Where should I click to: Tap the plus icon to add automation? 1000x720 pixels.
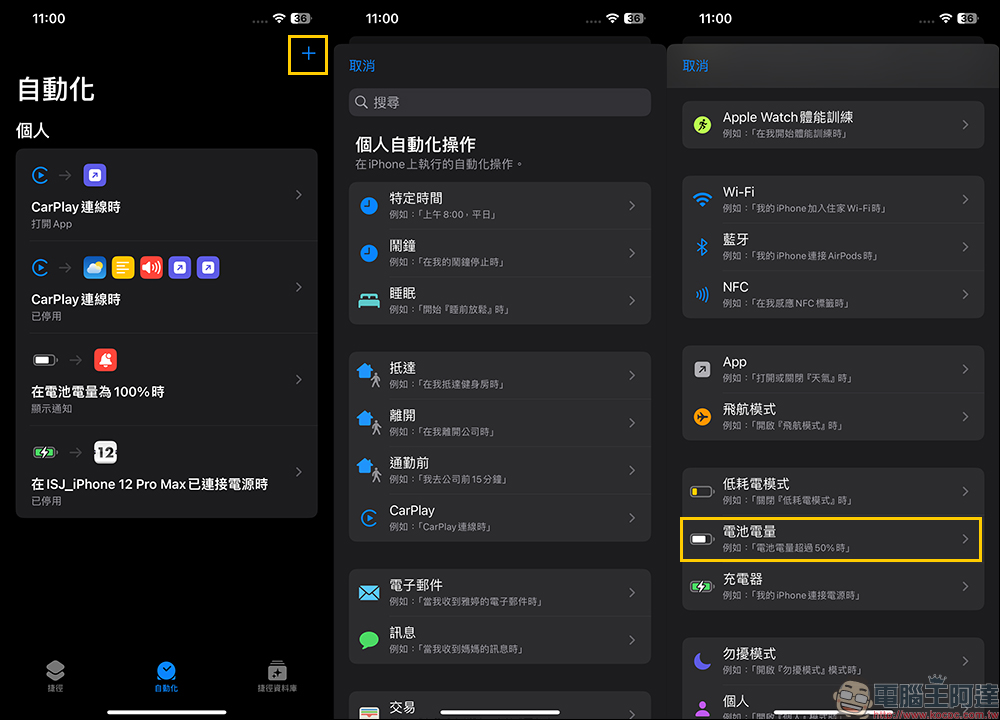click(x=308, y=54)
